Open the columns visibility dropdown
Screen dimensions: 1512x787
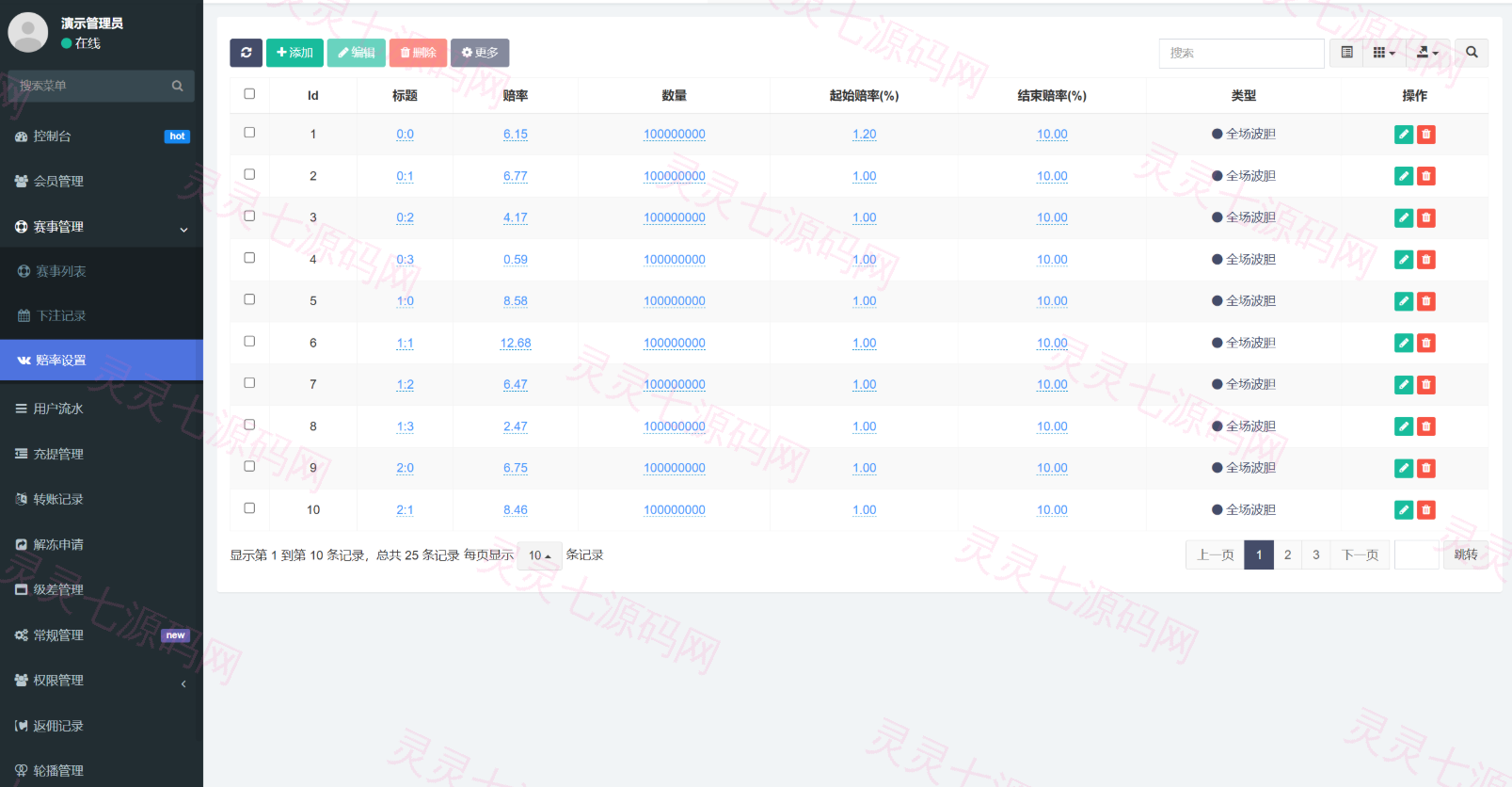[1384, 53]
